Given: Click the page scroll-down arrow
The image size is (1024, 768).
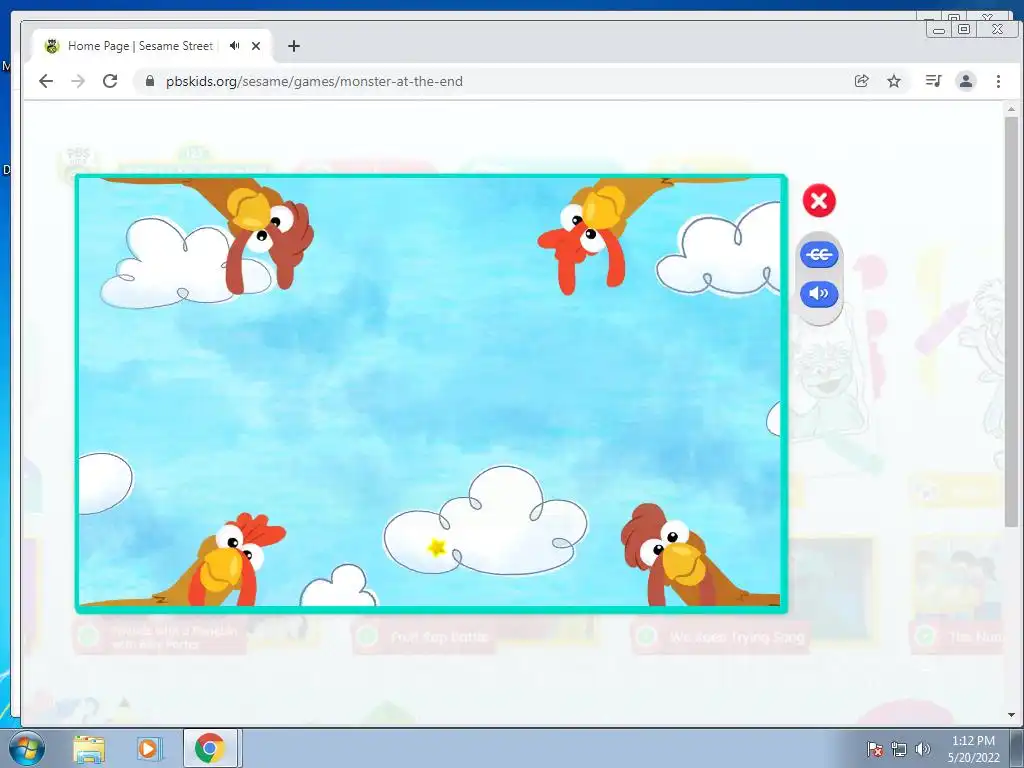Looking at the screenshot, I should pos(1011,715).
